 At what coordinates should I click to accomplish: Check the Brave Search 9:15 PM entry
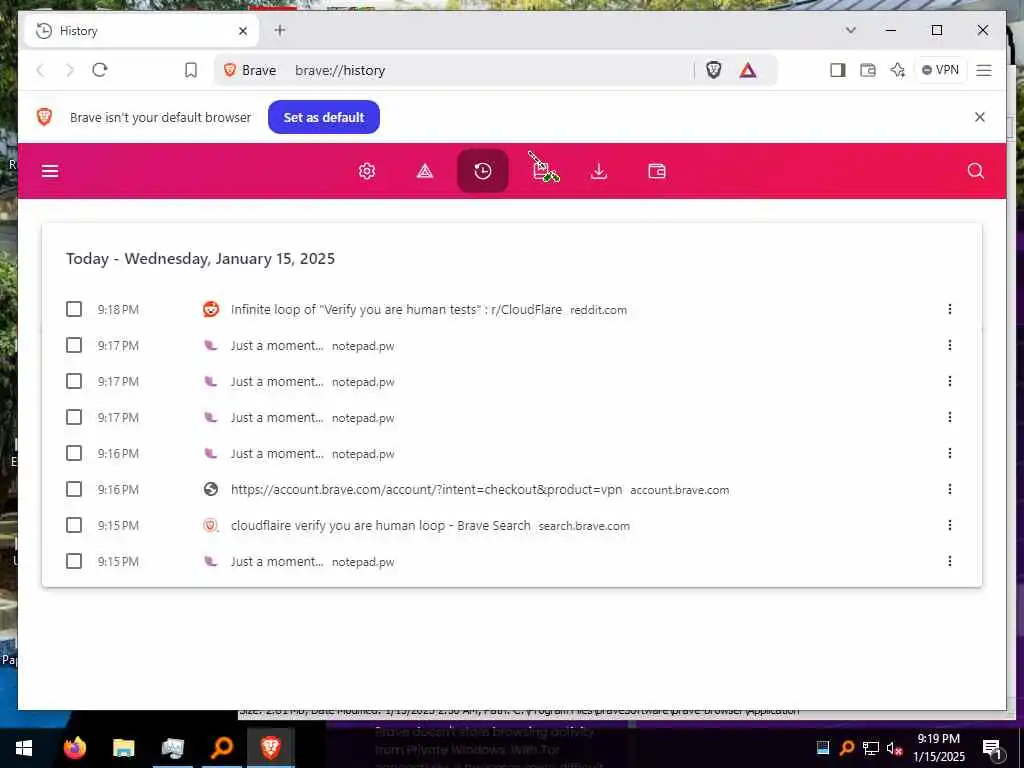coord(74,525)
